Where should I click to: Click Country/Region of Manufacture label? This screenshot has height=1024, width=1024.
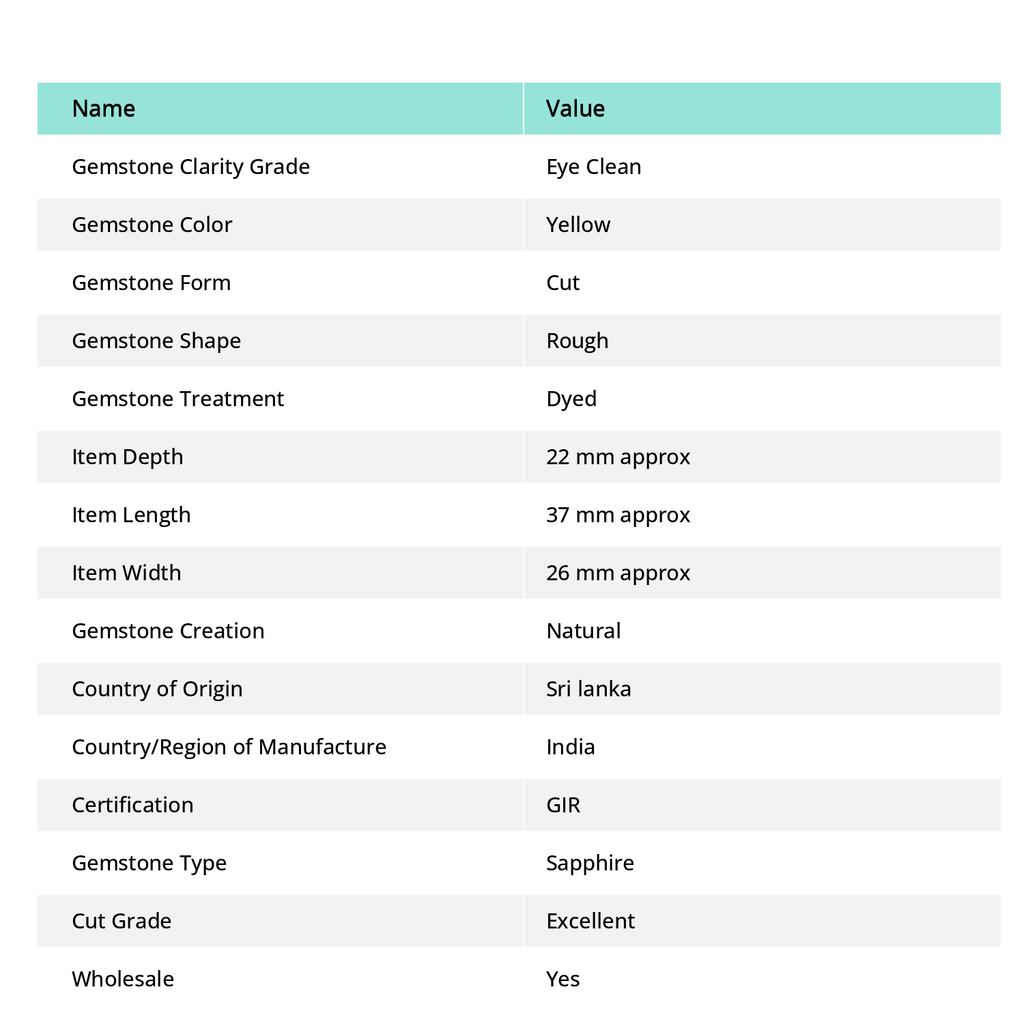click(x=228, y=746)
